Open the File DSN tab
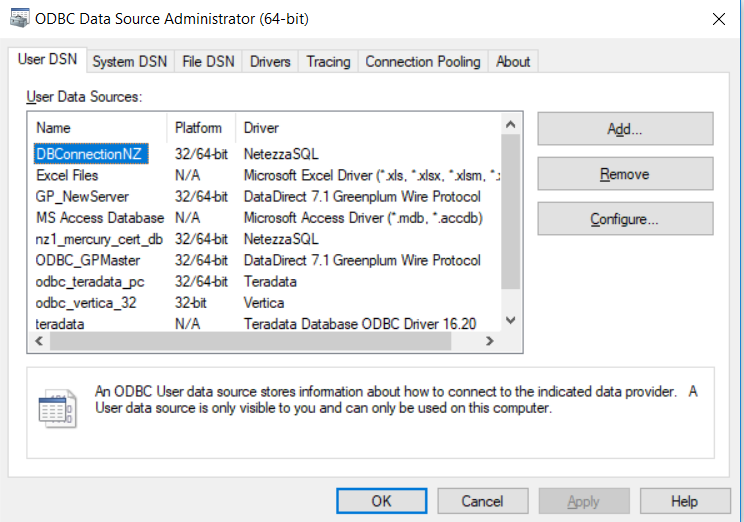Image resolution: width=744 pixels, height=522 pixels. pos(208,61)
